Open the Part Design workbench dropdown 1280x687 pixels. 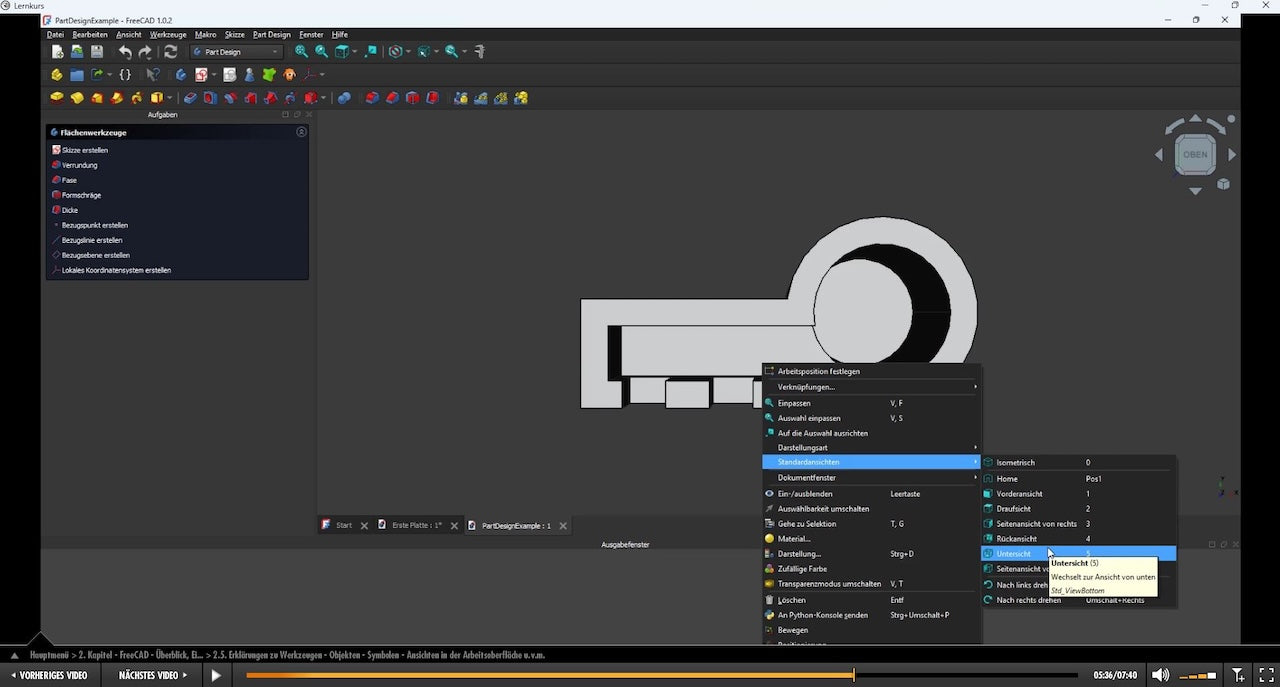236,52
